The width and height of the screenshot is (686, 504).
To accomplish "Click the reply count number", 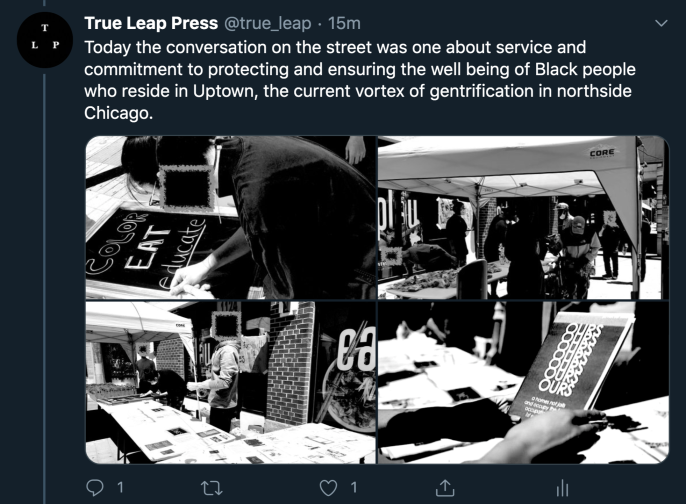I will pyautogui.click(x=120, y=487).
